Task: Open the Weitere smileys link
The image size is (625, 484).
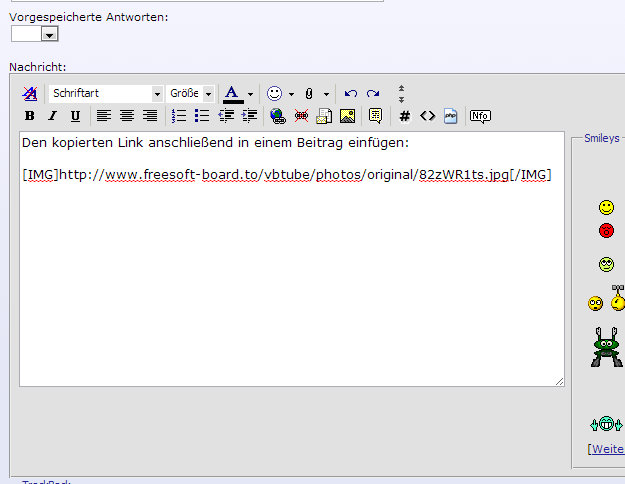Action: [606, 449]
